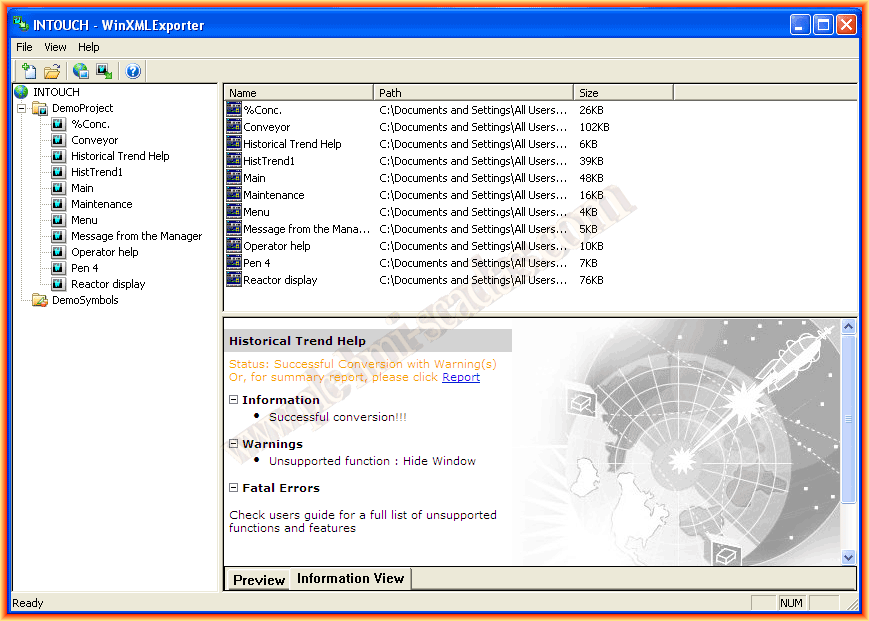Open the File menu
Screen dimensions: 869x621
coord(24,47)
